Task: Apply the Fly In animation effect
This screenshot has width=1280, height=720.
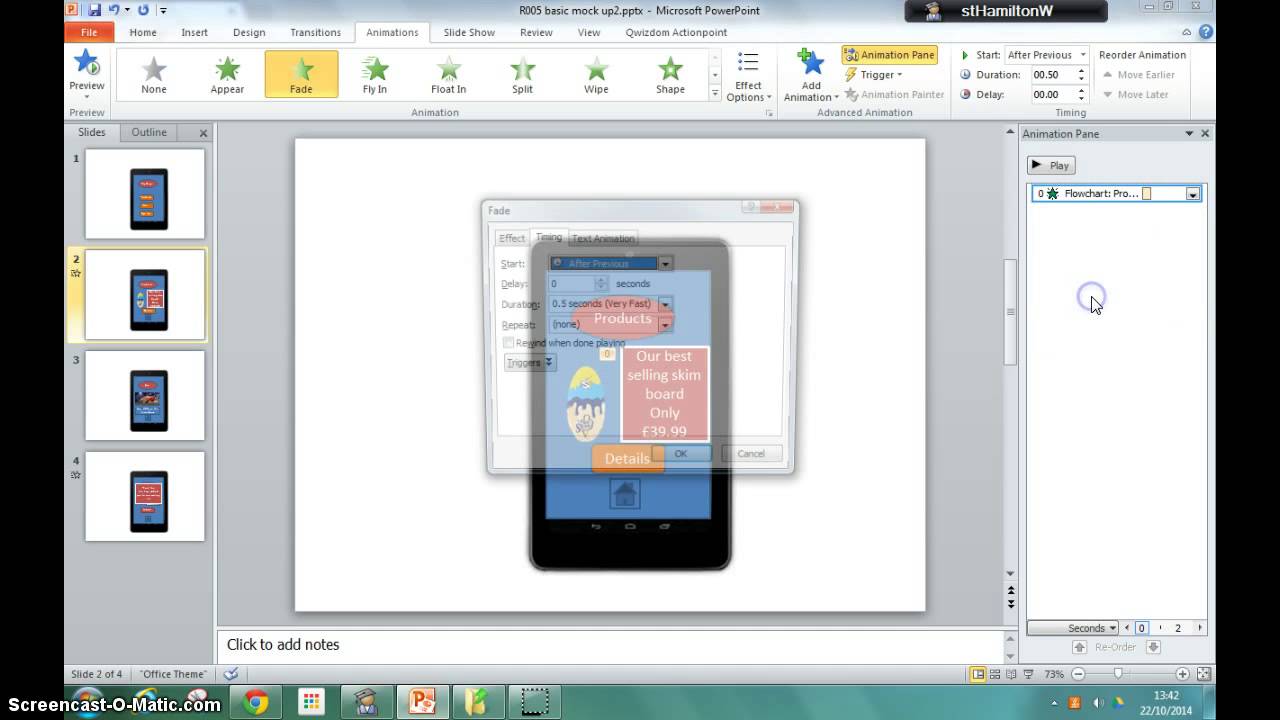Action: 375,75
